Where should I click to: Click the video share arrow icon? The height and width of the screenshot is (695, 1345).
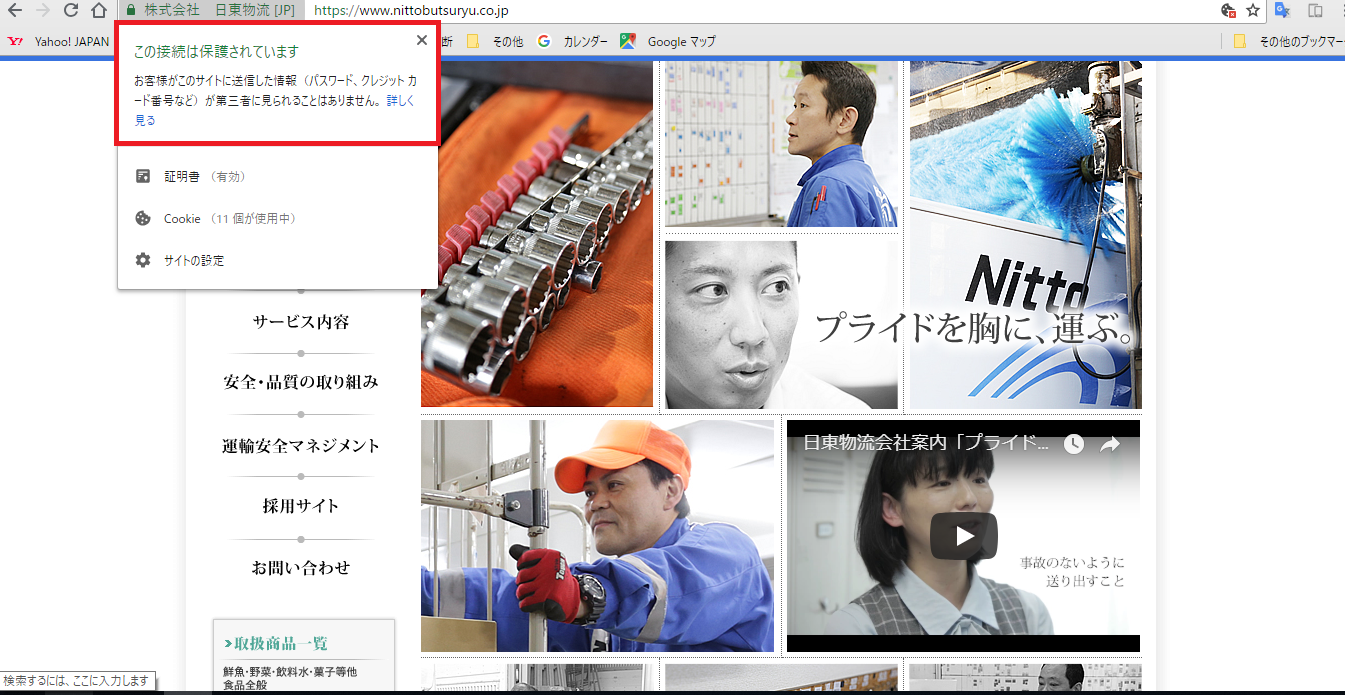coord(1110,444)
